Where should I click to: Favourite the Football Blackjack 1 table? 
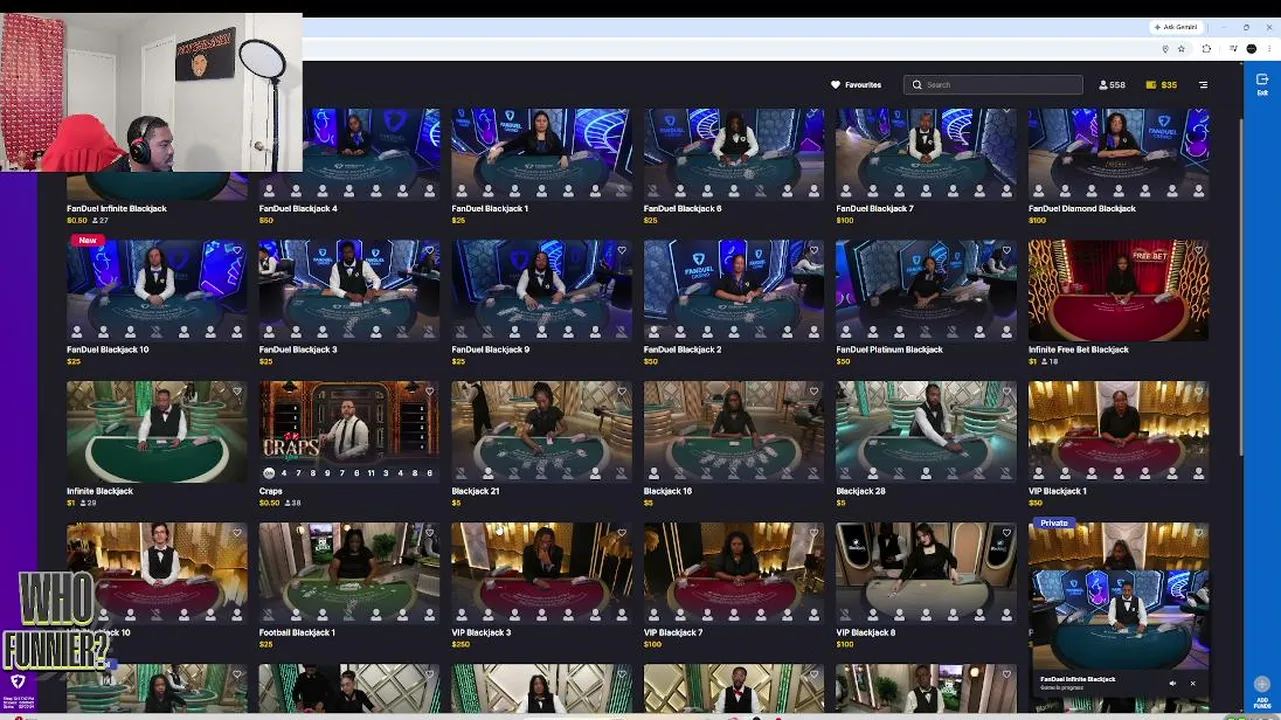point(430,534)
